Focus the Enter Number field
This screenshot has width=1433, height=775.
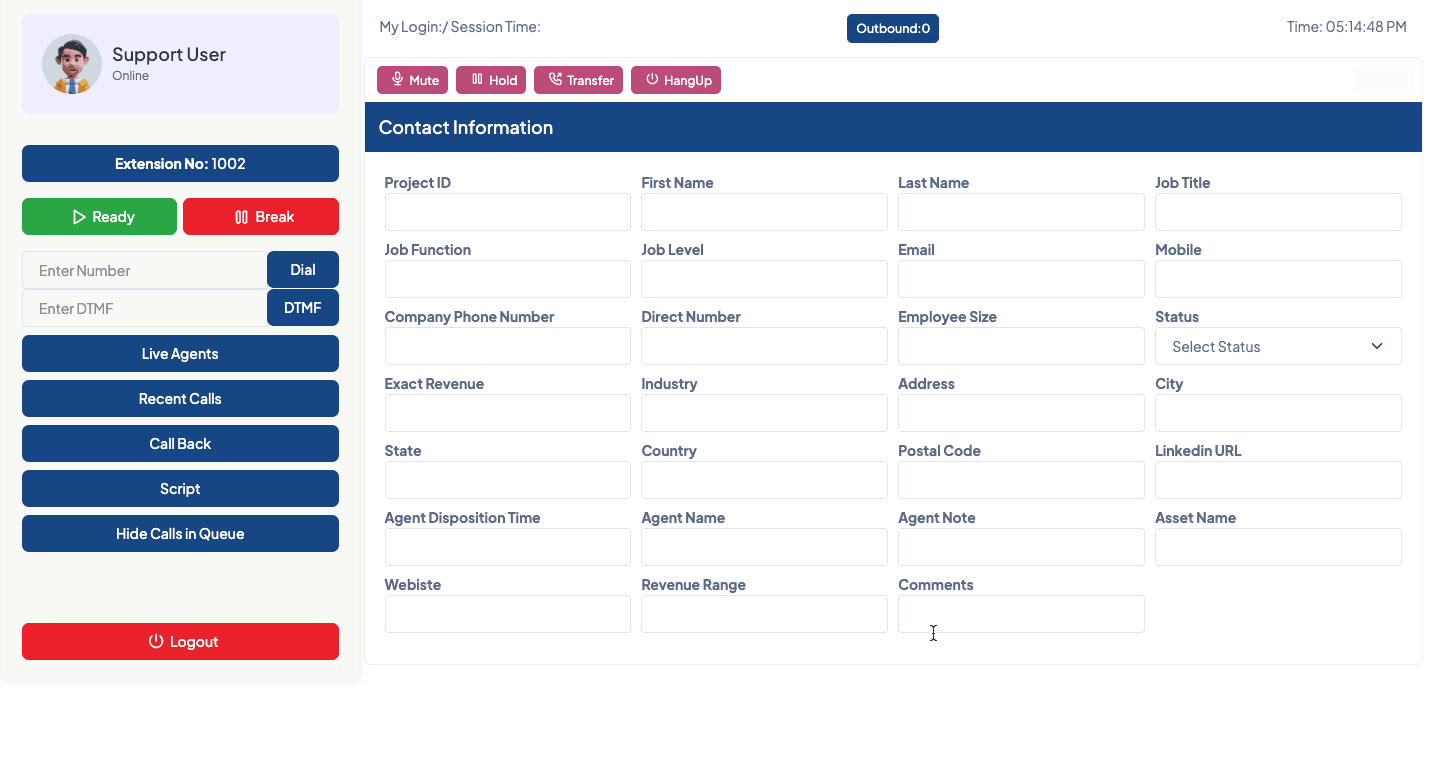[145, 271]
